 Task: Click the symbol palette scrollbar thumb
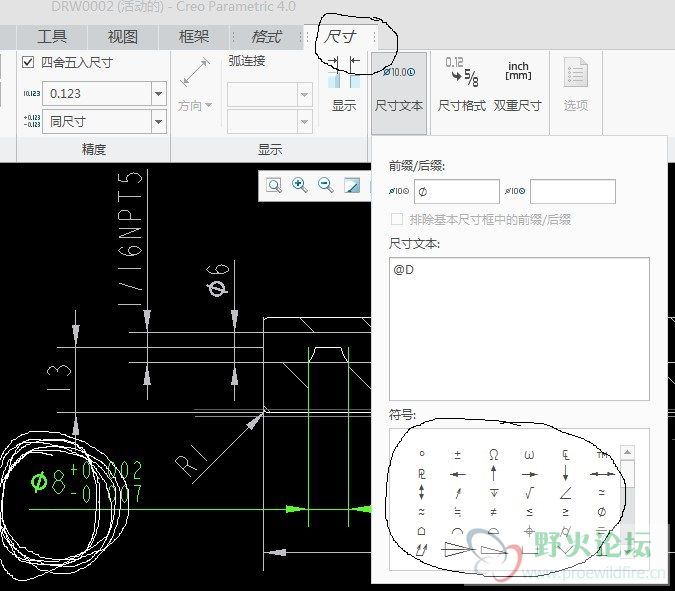[x=627, y=473]
